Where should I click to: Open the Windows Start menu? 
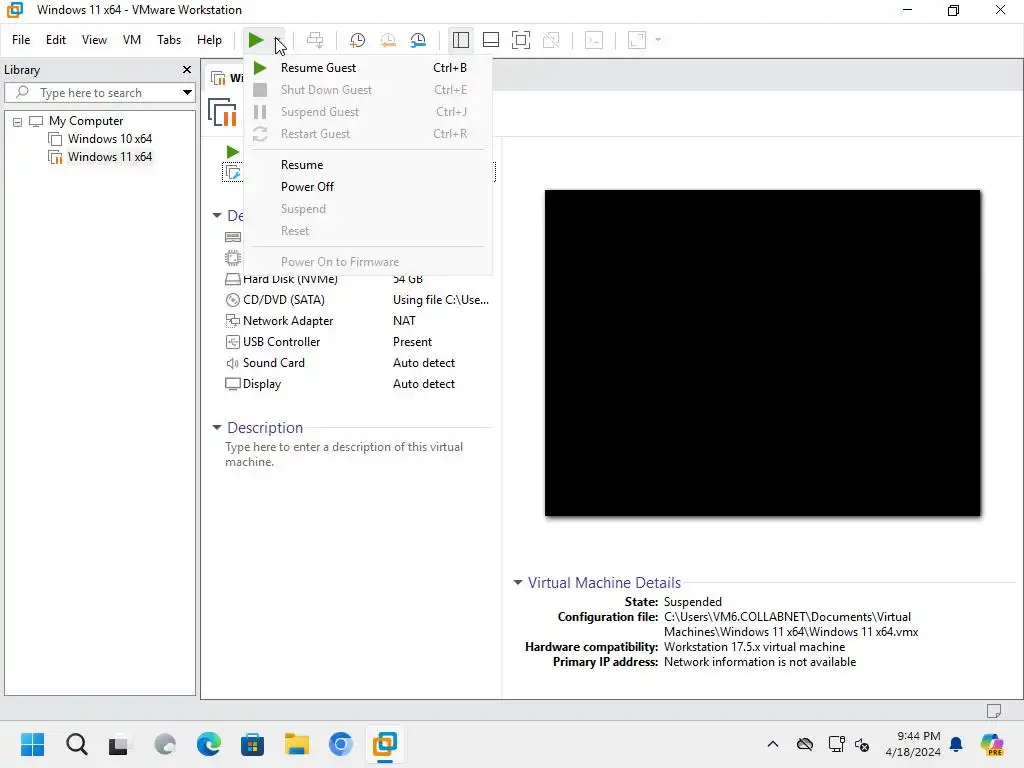tap(32, 744)
